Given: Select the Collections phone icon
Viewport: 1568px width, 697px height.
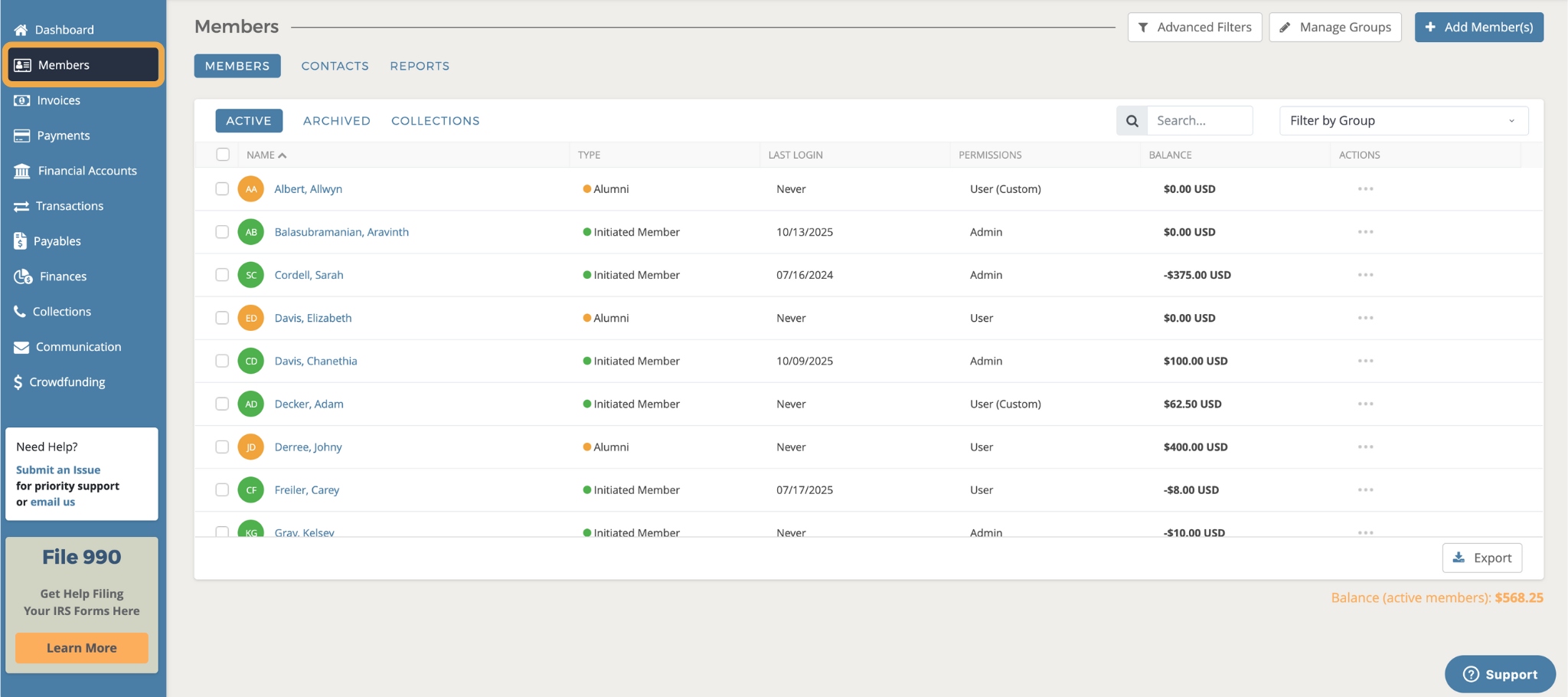Looking at the screenshot, I should click(x=21, y=311).
